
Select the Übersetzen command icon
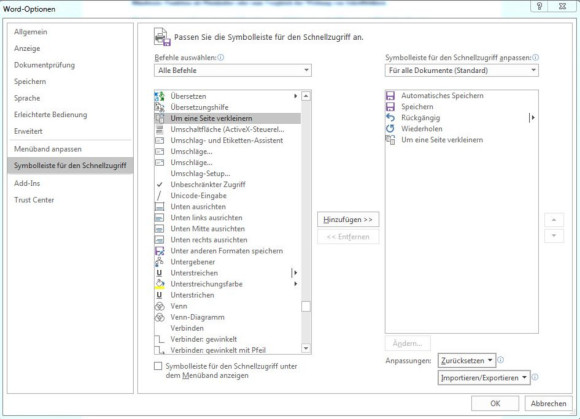(x=159, y=96)
